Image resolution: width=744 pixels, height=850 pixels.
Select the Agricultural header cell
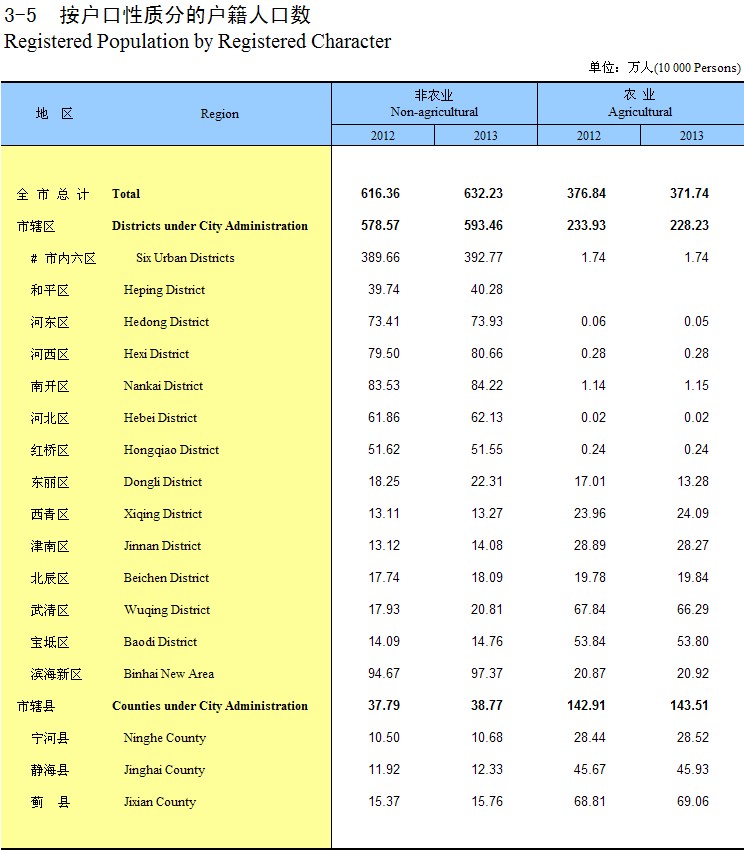click(640, 104)
